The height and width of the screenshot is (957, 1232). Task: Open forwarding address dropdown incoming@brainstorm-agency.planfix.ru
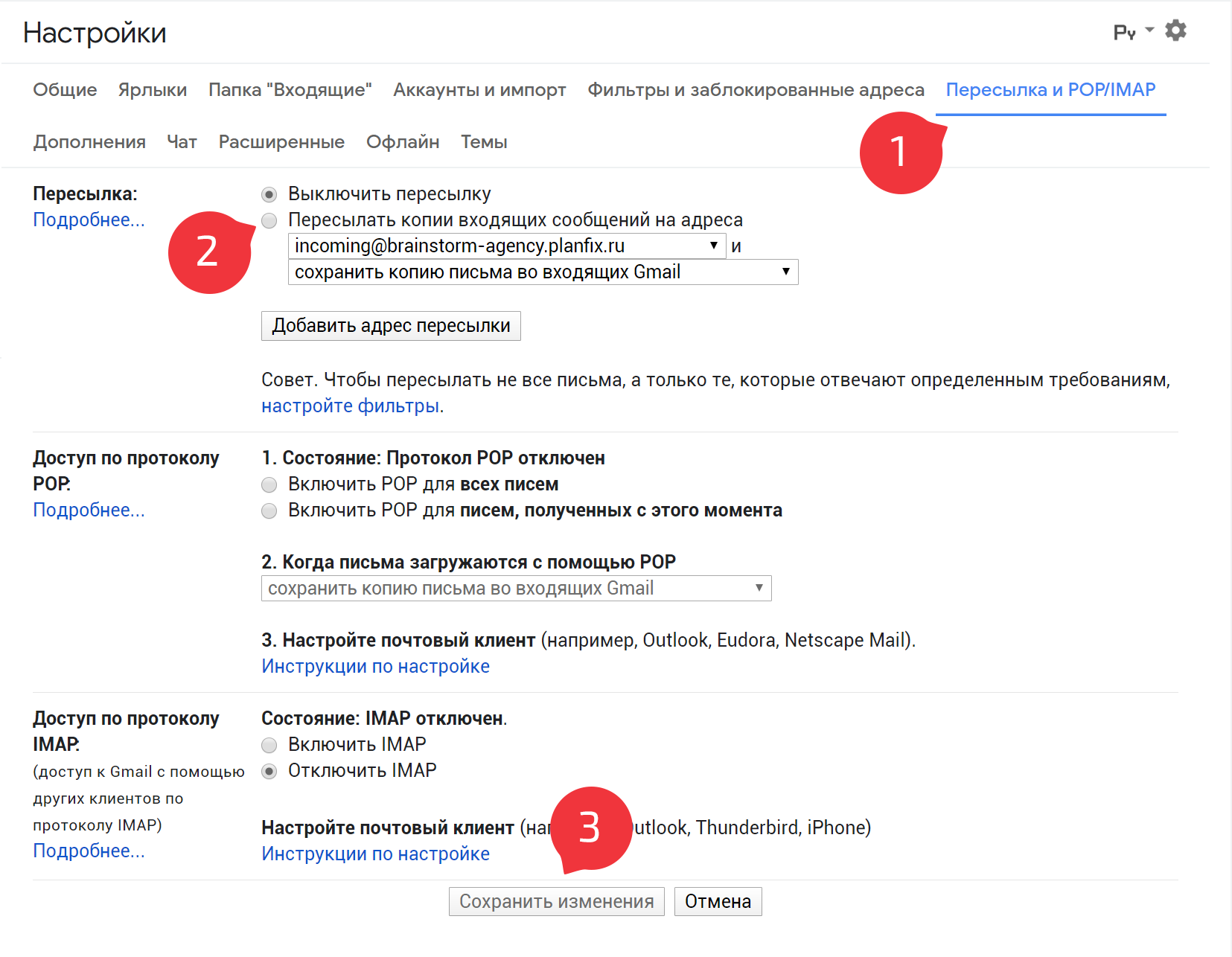[507, 246]
